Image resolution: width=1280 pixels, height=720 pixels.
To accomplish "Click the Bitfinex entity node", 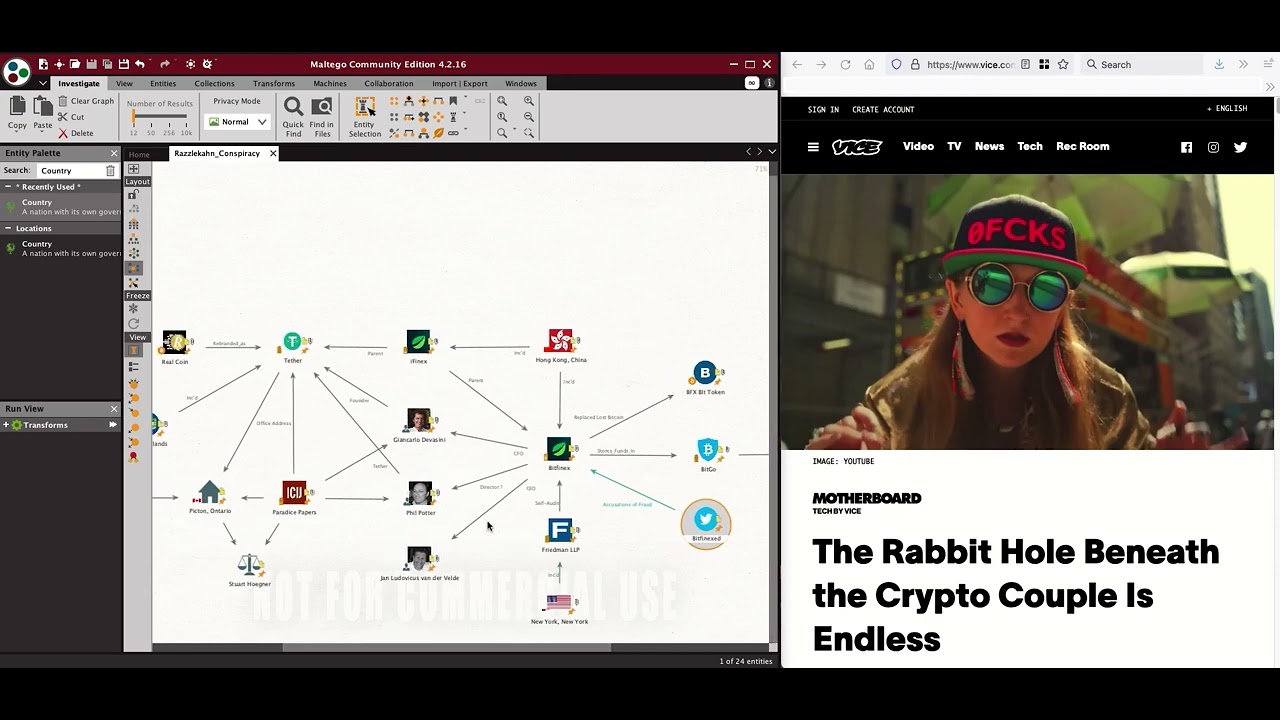I will coord(559,449).
